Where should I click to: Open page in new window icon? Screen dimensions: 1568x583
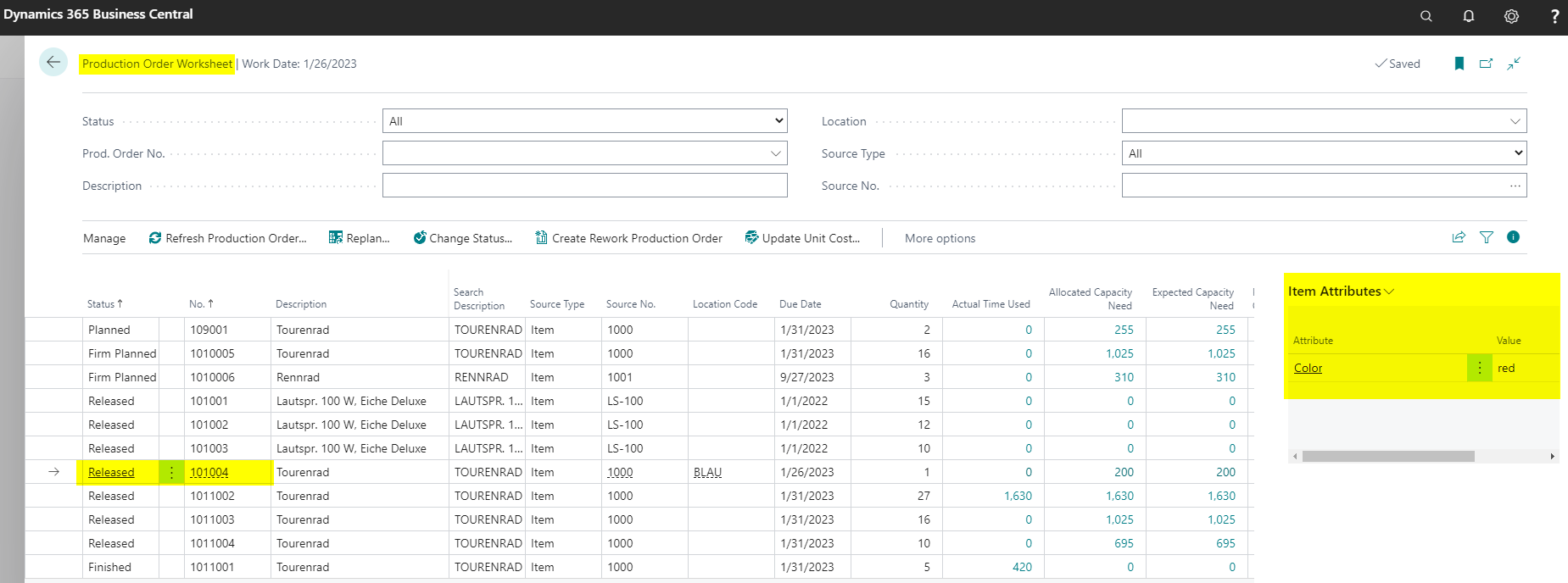(1486, 64)
